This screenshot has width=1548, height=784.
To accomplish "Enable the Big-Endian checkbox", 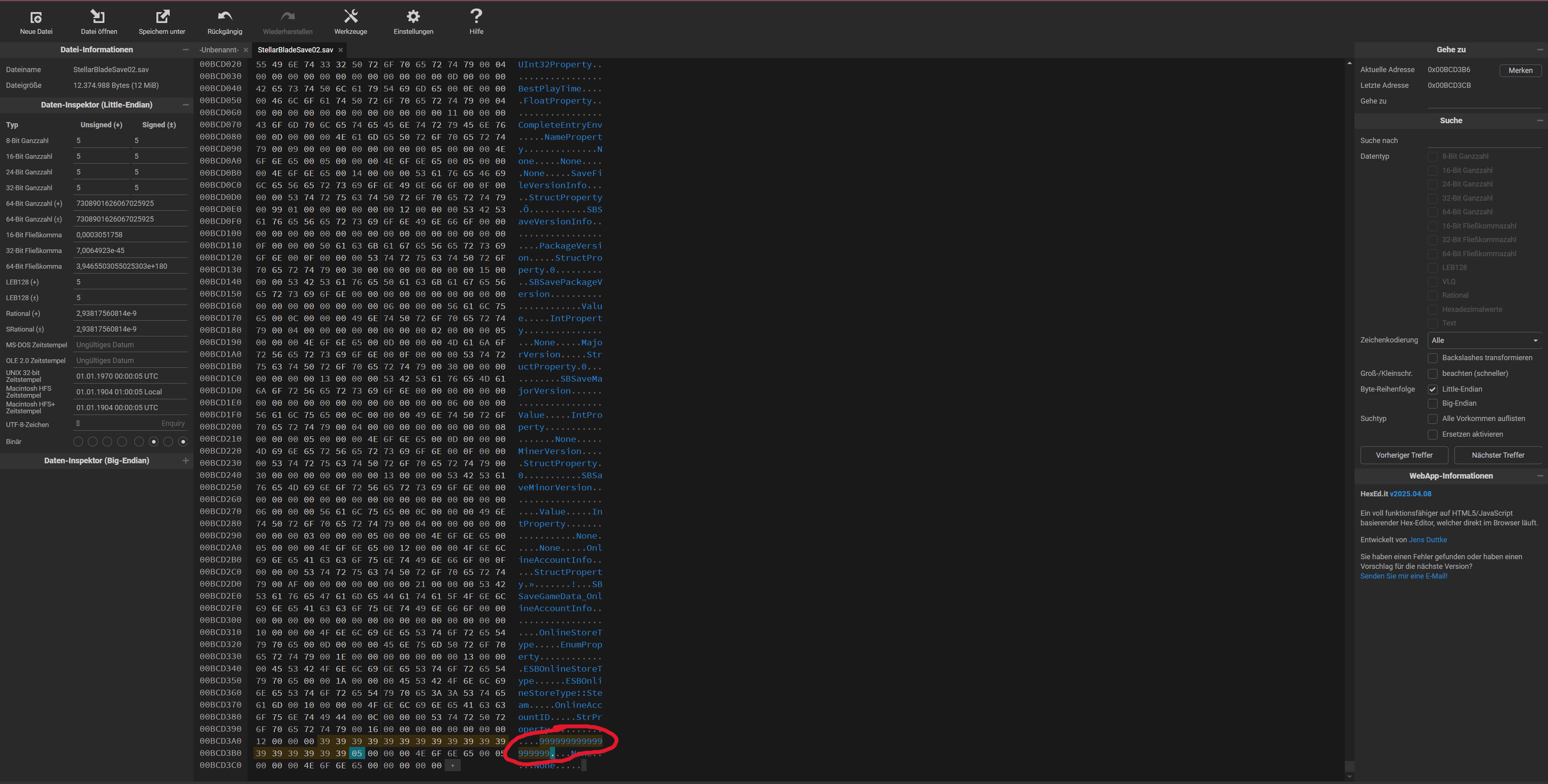I will click(x=1433, y=404).
